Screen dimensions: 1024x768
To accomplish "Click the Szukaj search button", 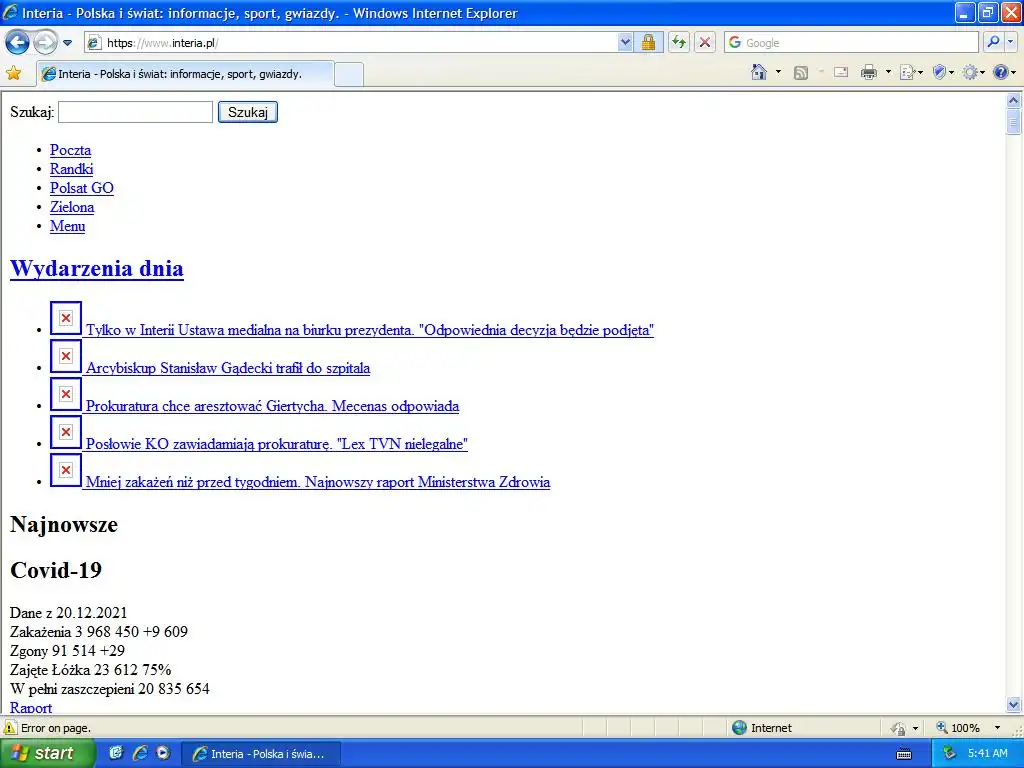I will pyautogui.click(x=248, y=112).
